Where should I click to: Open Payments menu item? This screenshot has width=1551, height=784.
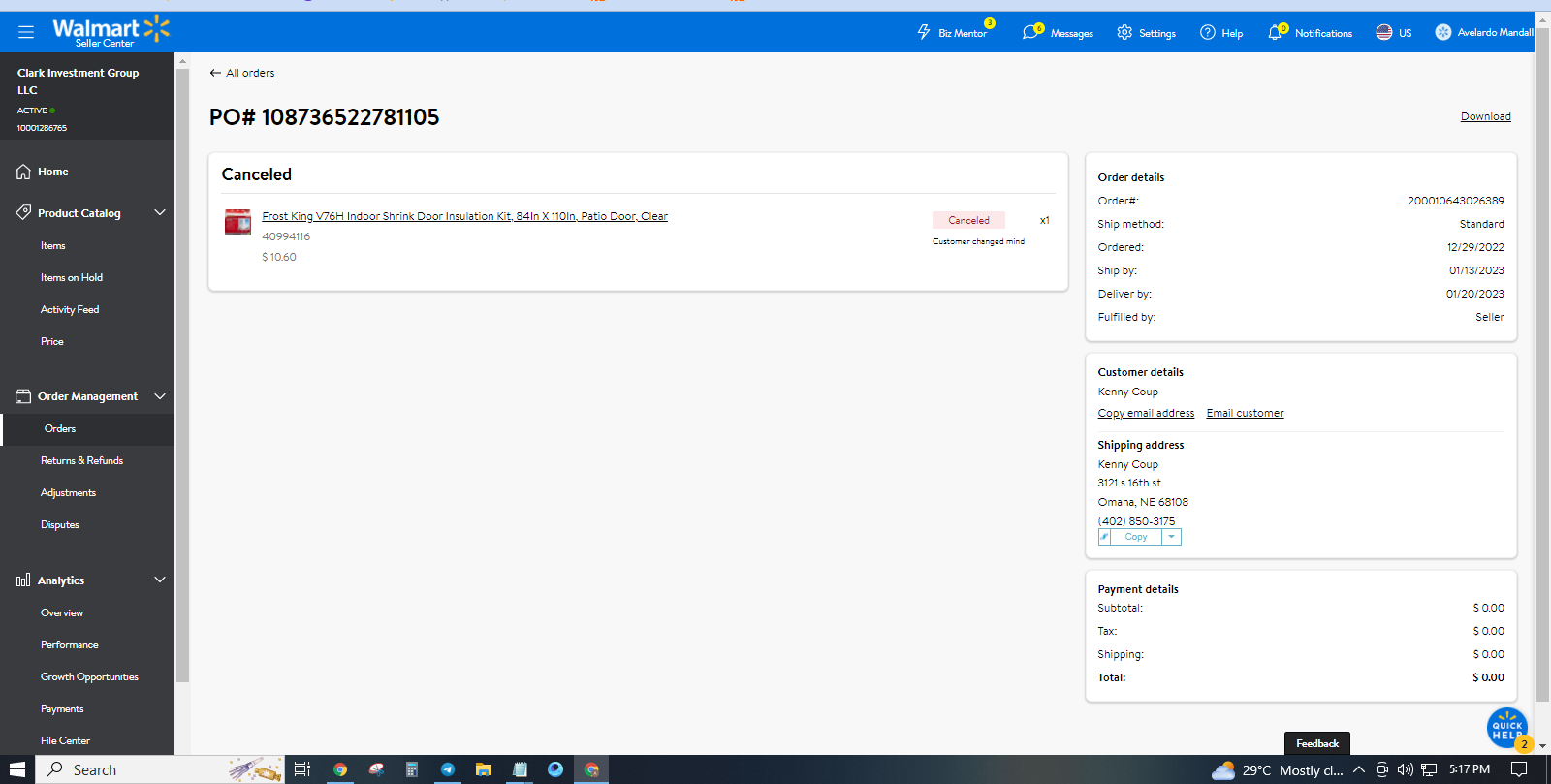click(x=62, y=709)
